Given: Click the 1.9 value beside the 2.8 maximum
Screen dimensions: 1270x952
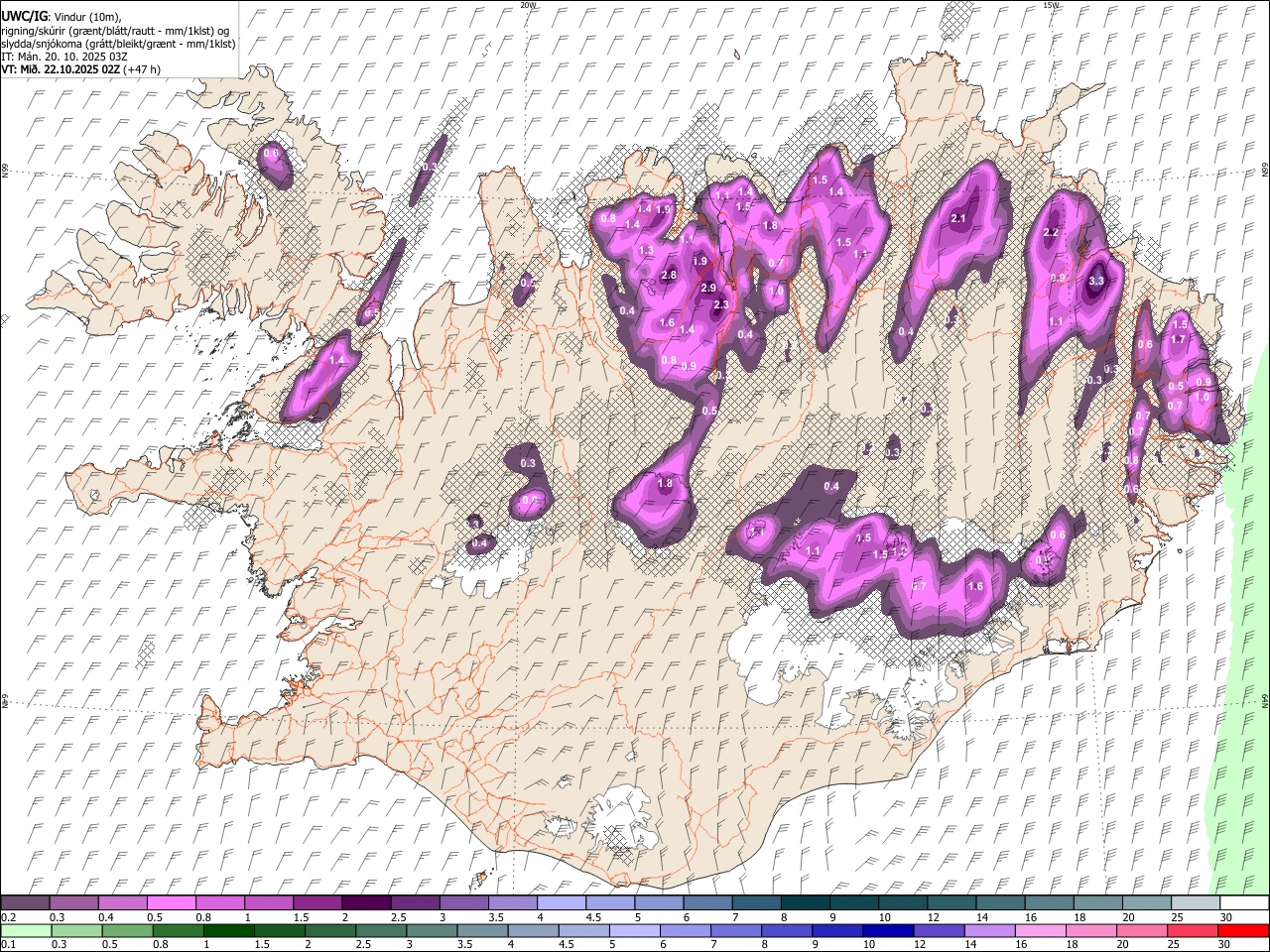Looking at the screenshot, I should [x=699, y=261].
